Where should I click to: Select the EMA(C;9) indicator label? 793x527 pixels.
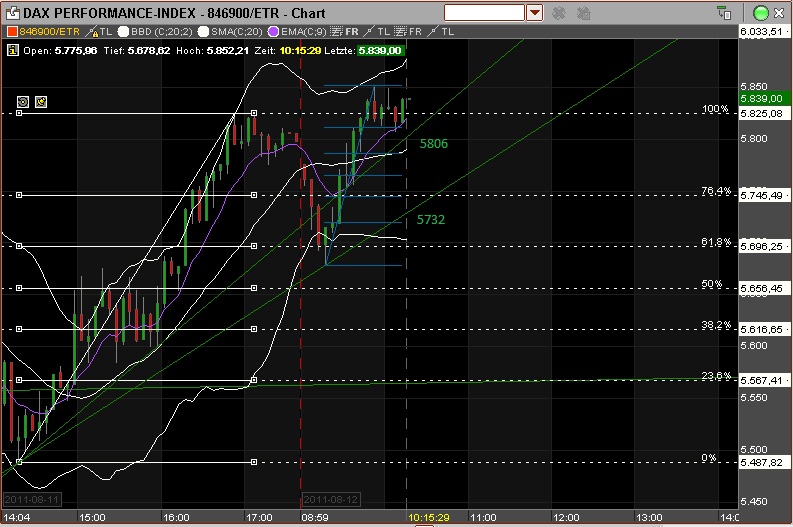click(x=303, y=32)
